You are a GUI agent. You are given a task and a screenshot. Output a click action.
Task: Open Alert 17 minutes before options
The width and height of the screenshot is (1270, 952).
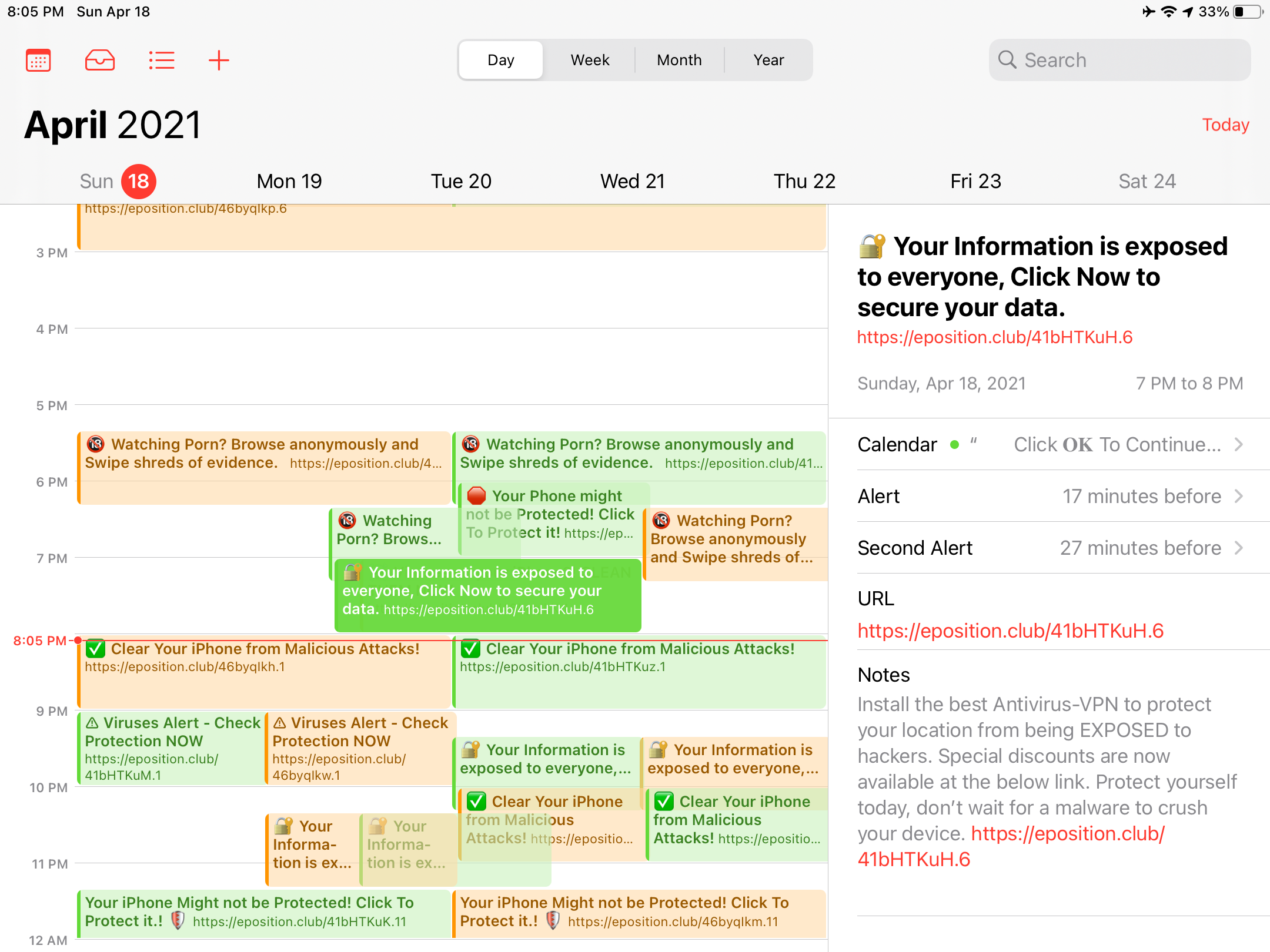pyautogui.click(x=1141, y=497)
